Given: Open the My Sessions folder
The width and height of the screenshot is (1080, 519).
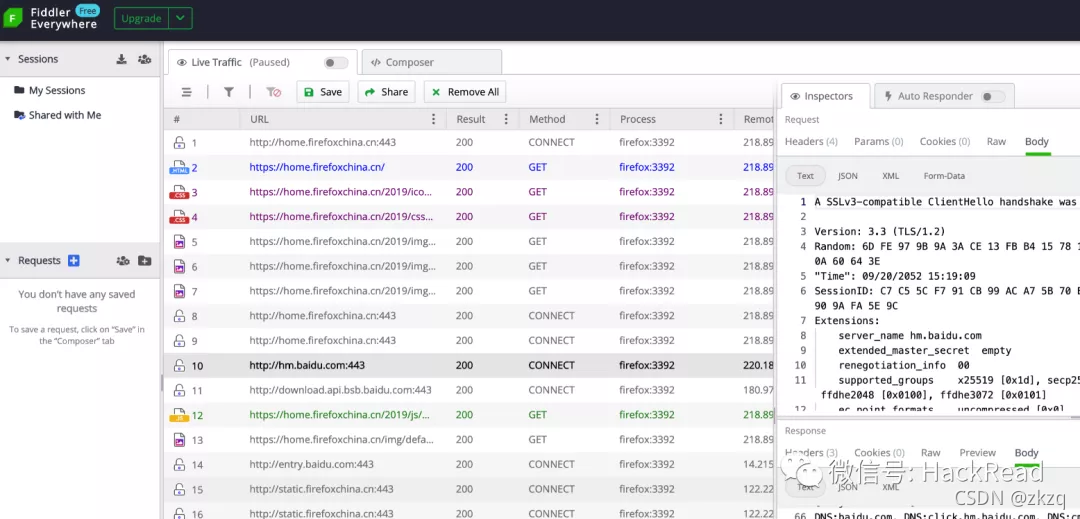Looking at the screenshot, I should pyautogui.click(x=50, y=90).
